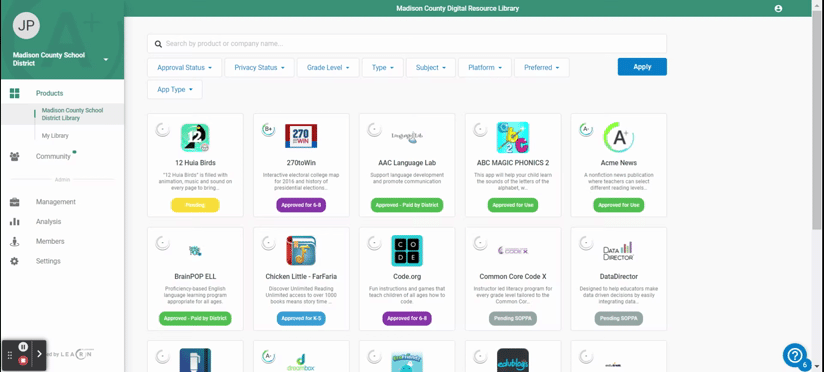Click the 270toWin logo icon
Image resolution: width=824 pixels, height=372 pixels.
point(301,136)
